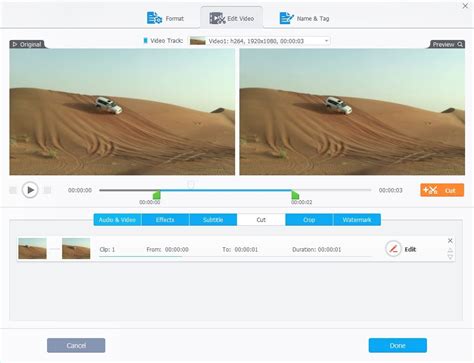
Task: Click the 'Duration: 00:00:01' text
Action: pyautogui.click(x=316, y=249)
